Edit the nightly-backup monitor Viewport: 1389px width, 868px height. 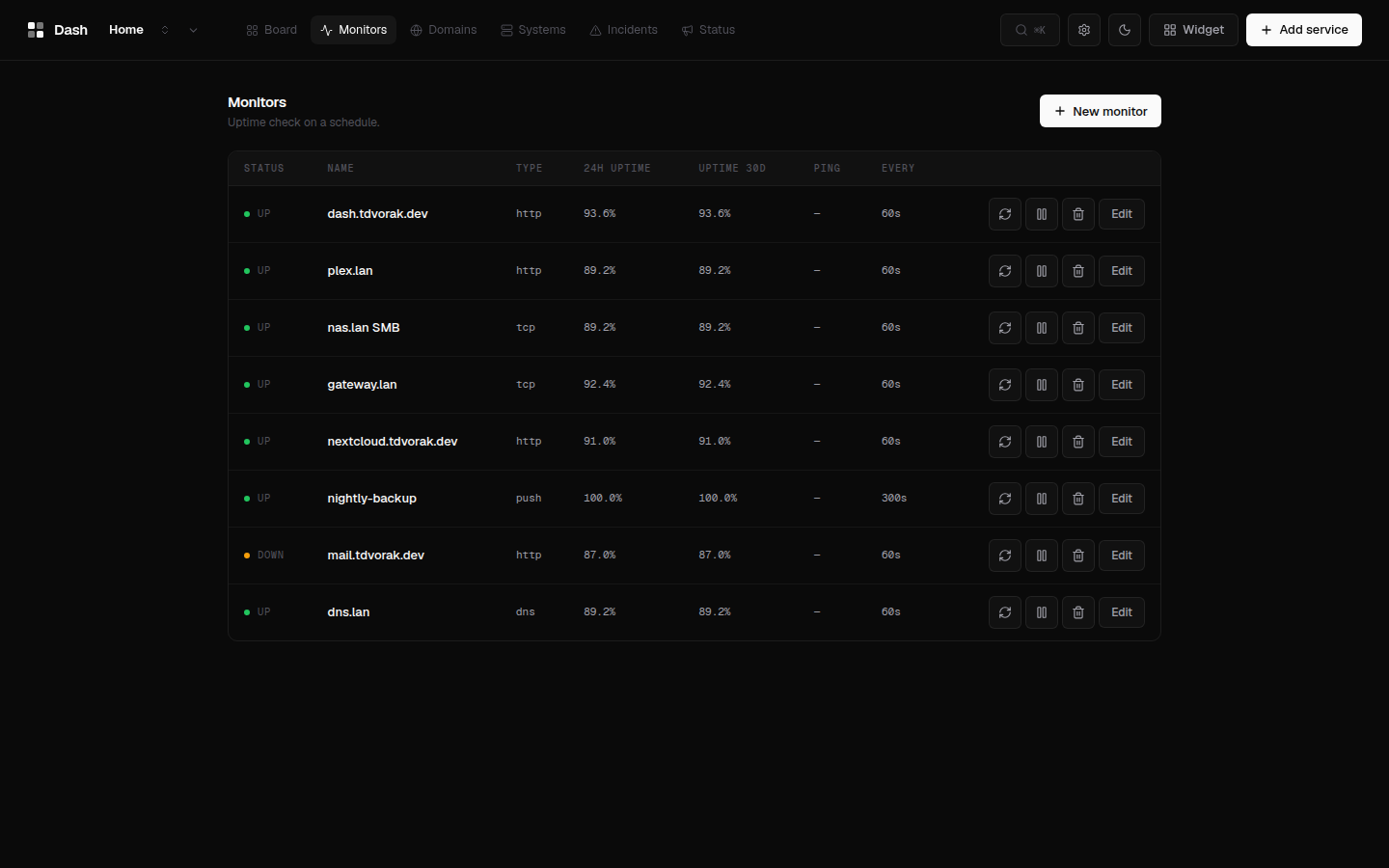pos(1122,499)
